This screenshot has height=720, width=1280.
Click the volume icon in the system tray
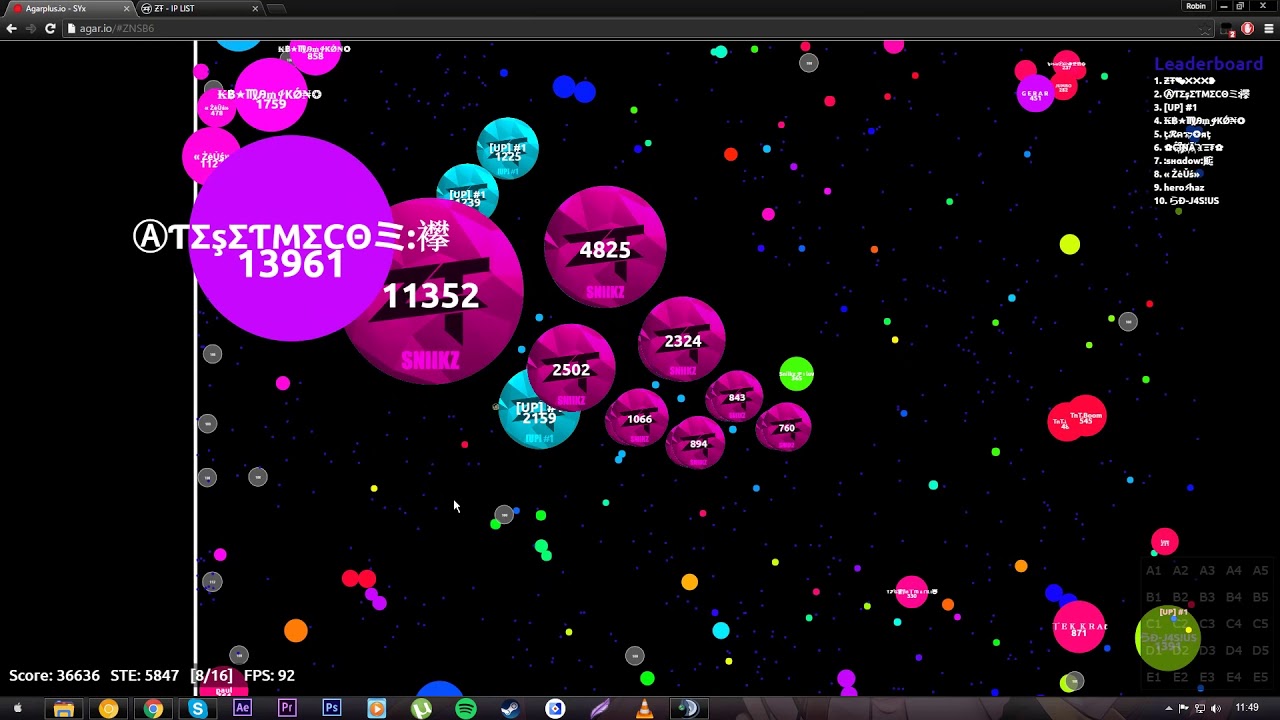tap(1216, 708)
